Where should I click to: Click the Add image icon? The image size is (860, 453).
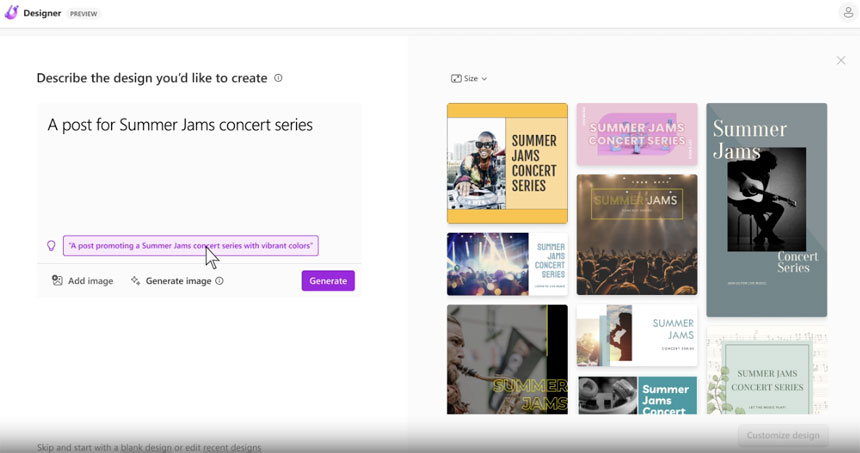pos(57,281)
